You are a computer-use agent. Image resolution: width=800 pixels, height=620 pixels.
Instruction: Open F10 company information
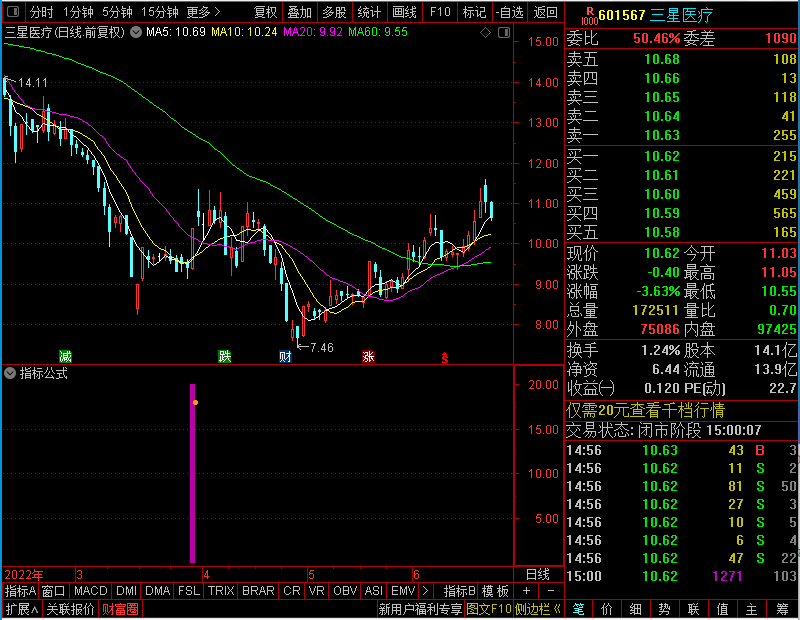(440, 12)
